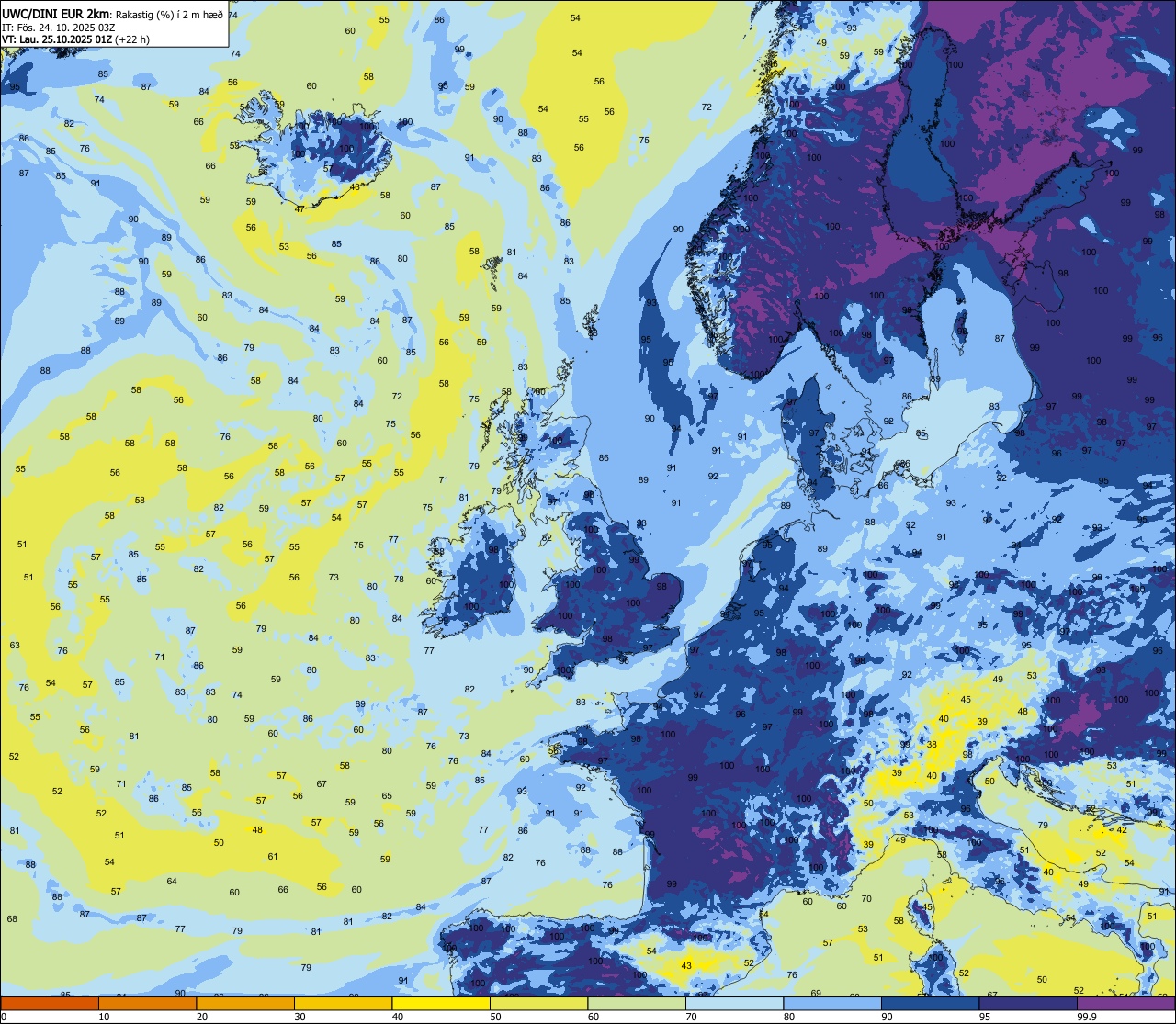Click the light blue 80–90 legend swatch
The width and height of the screenshot is (1176, 1024).
tap(832, 1003)
